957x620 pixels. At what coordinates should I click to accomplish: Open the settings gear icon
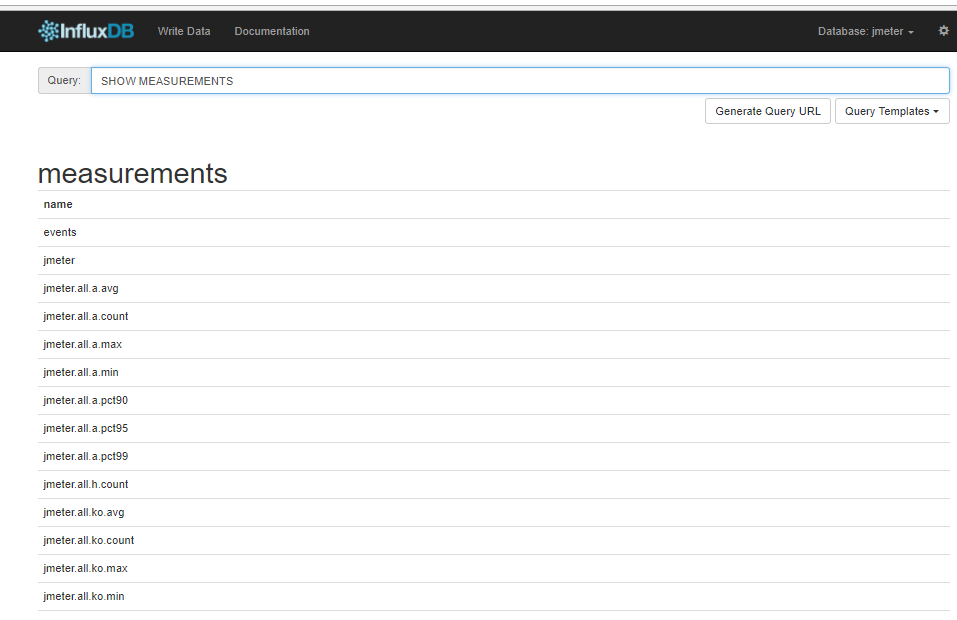944,31
